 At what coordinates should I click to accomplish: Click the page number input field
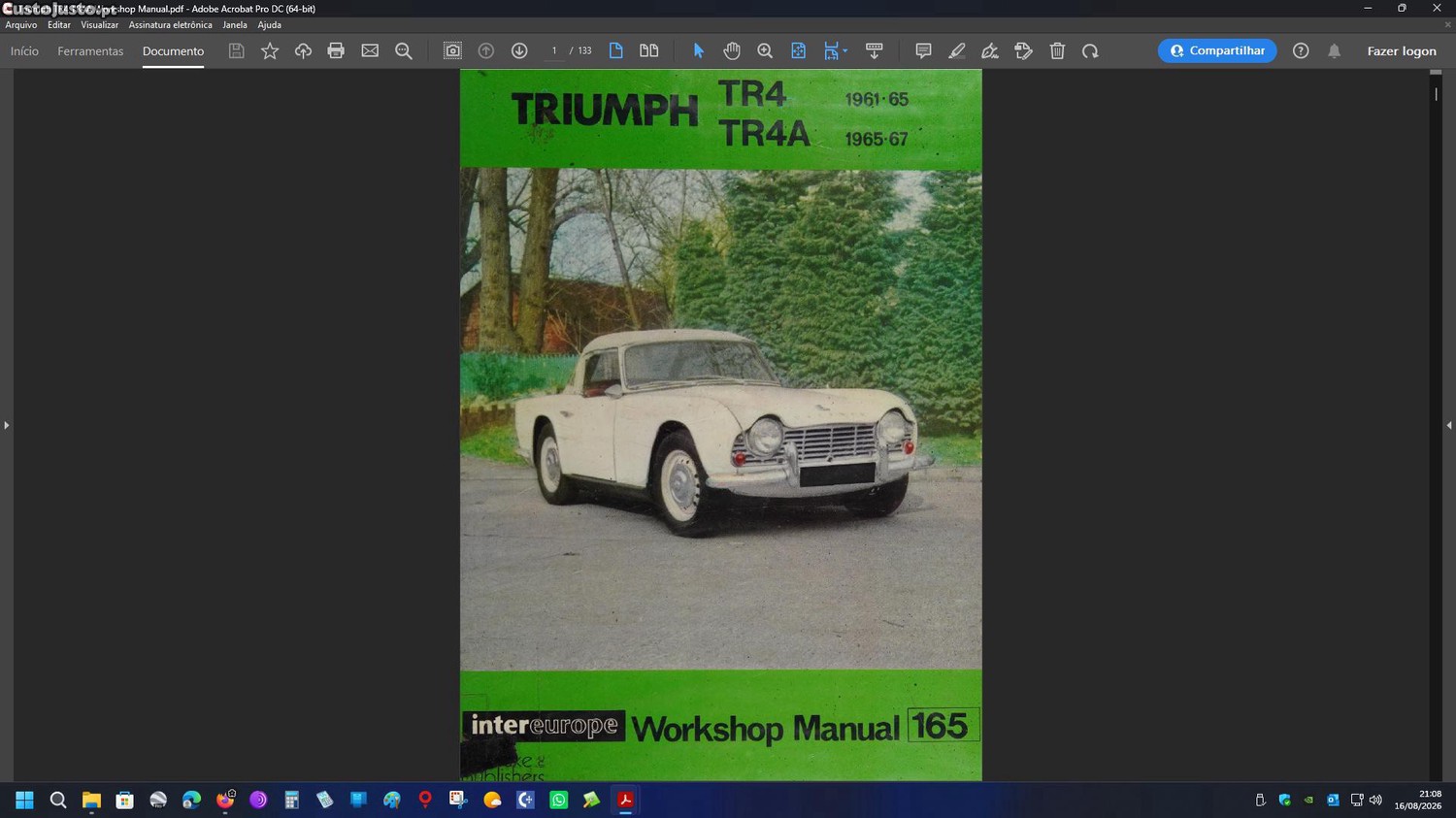pyautogui.click(x=554, y=51)
